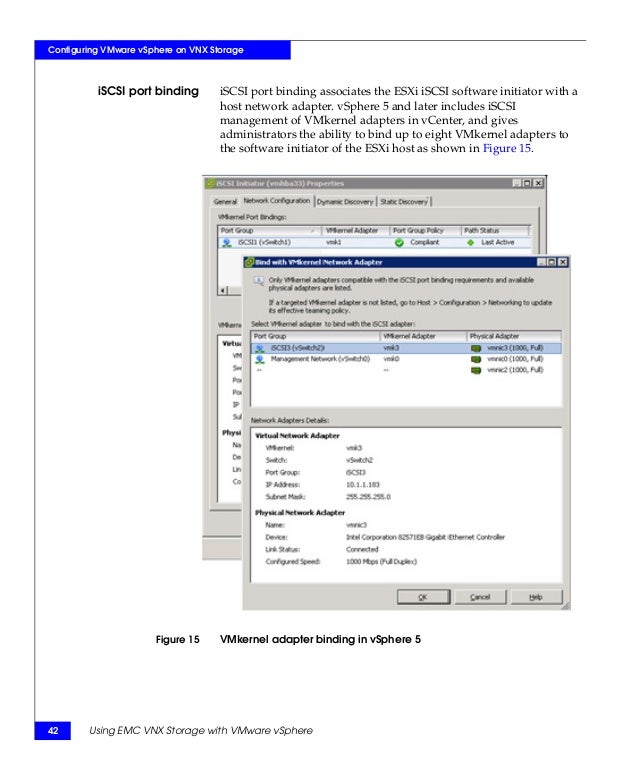Screen dimensions: 638x766
Task: Click the vmnic3 physical adapter NIC icon
Action: pyautogui.click(x=476, y=348)
